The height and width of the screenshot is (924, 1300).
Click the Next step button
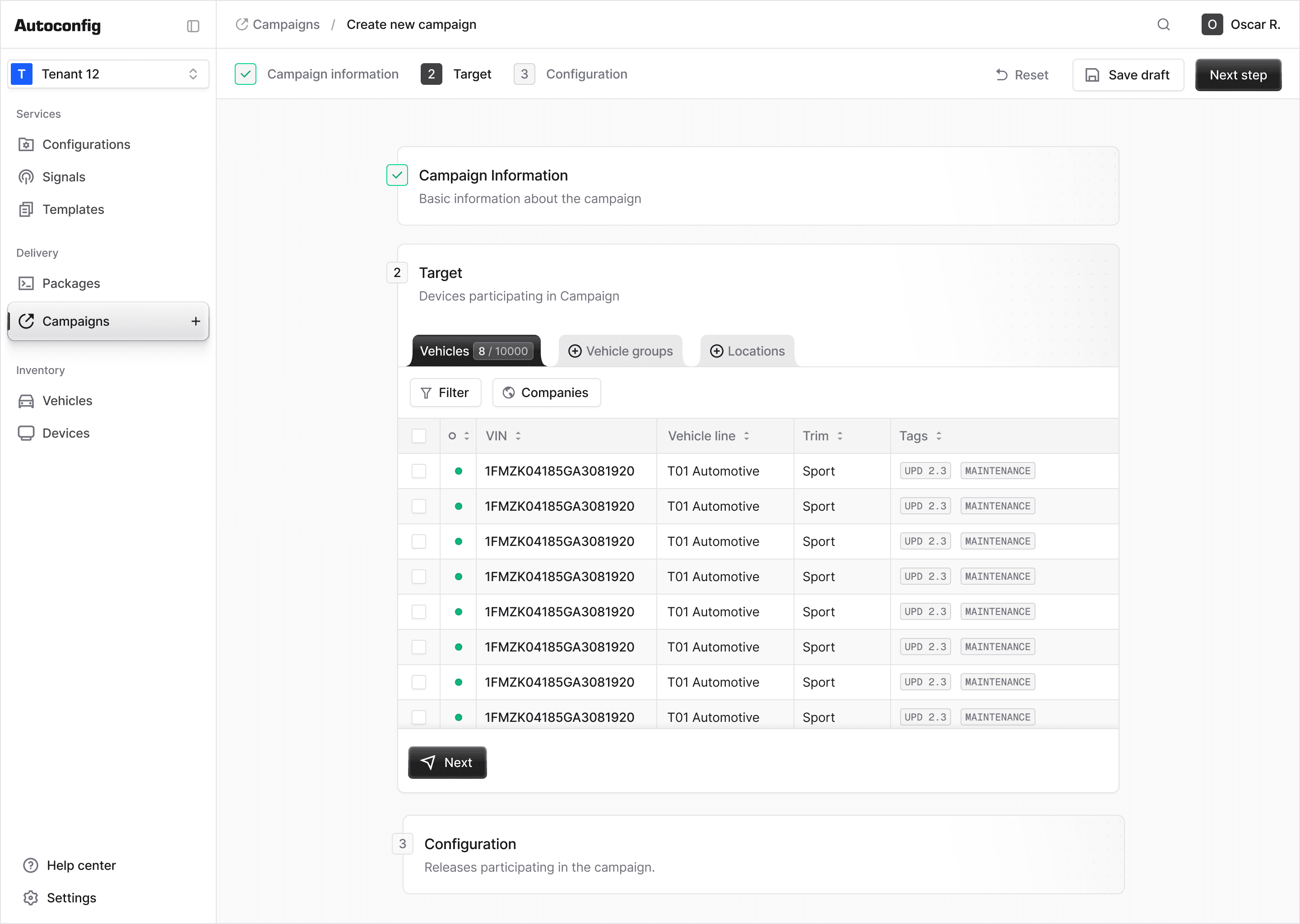tap(1238, 74)
